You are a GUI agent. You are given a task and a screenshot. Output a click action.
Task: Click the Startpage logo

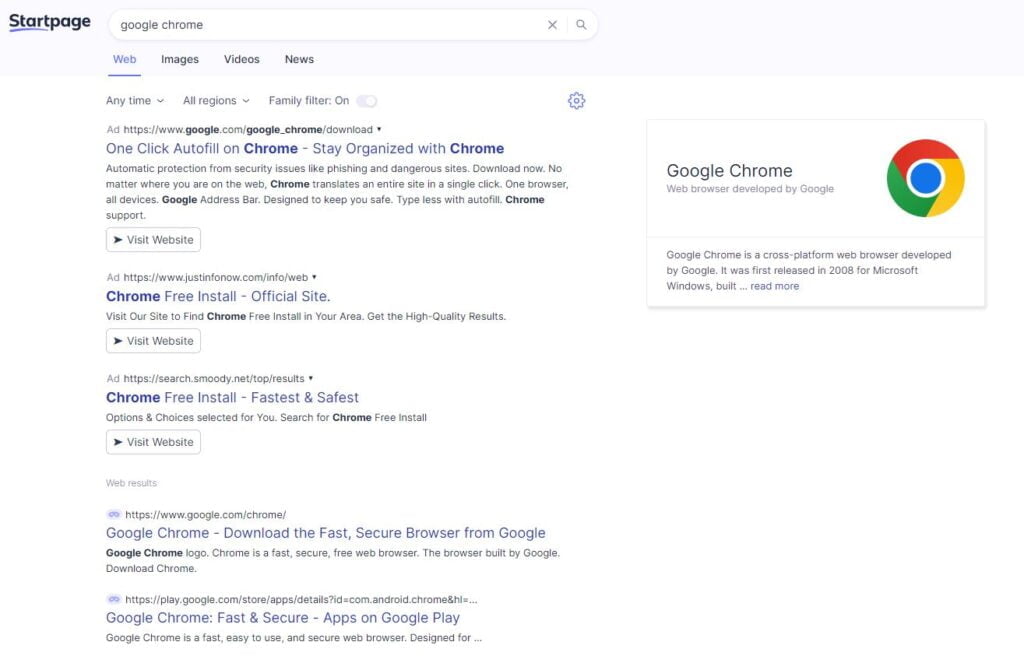point(50,22)
